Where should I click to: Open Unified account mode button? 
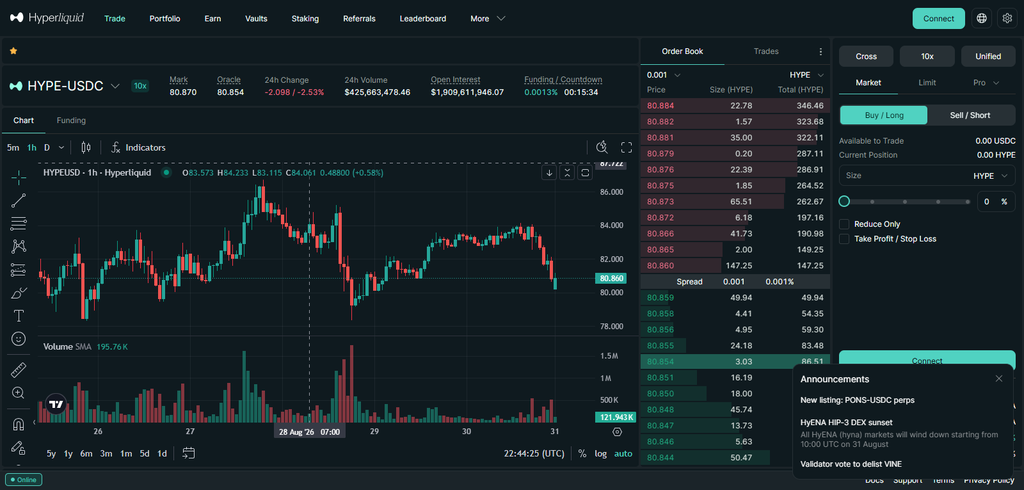tap(988, 56)
